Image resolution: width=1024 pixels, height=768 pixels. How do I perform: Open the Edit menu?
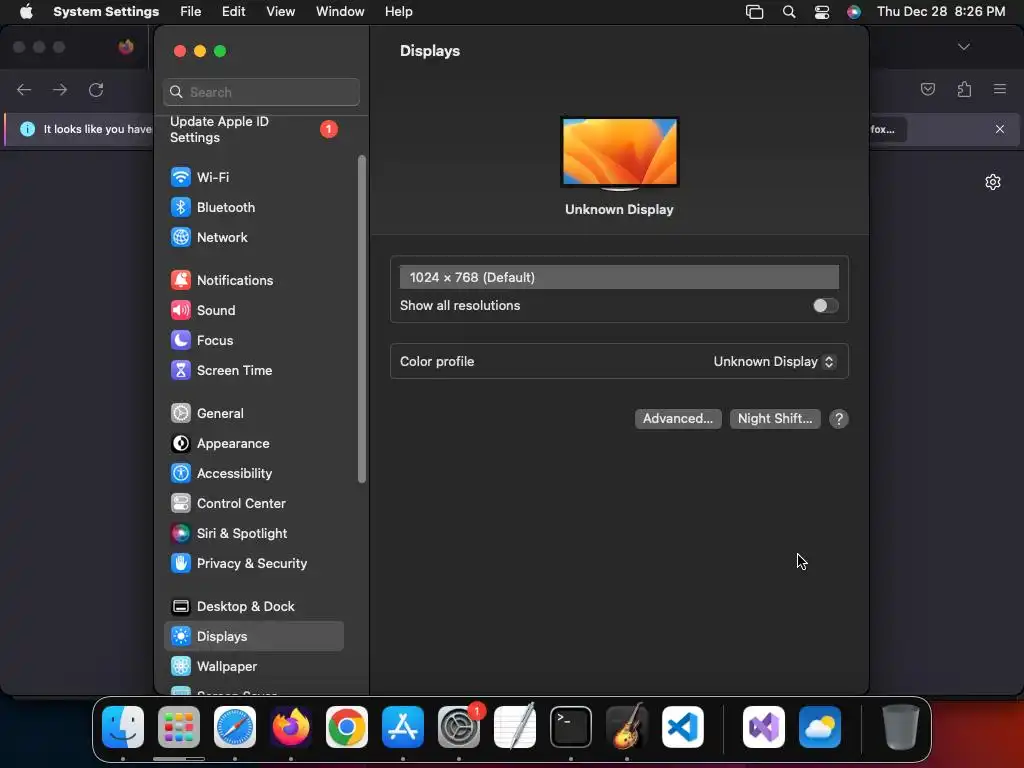pos(233,12)
